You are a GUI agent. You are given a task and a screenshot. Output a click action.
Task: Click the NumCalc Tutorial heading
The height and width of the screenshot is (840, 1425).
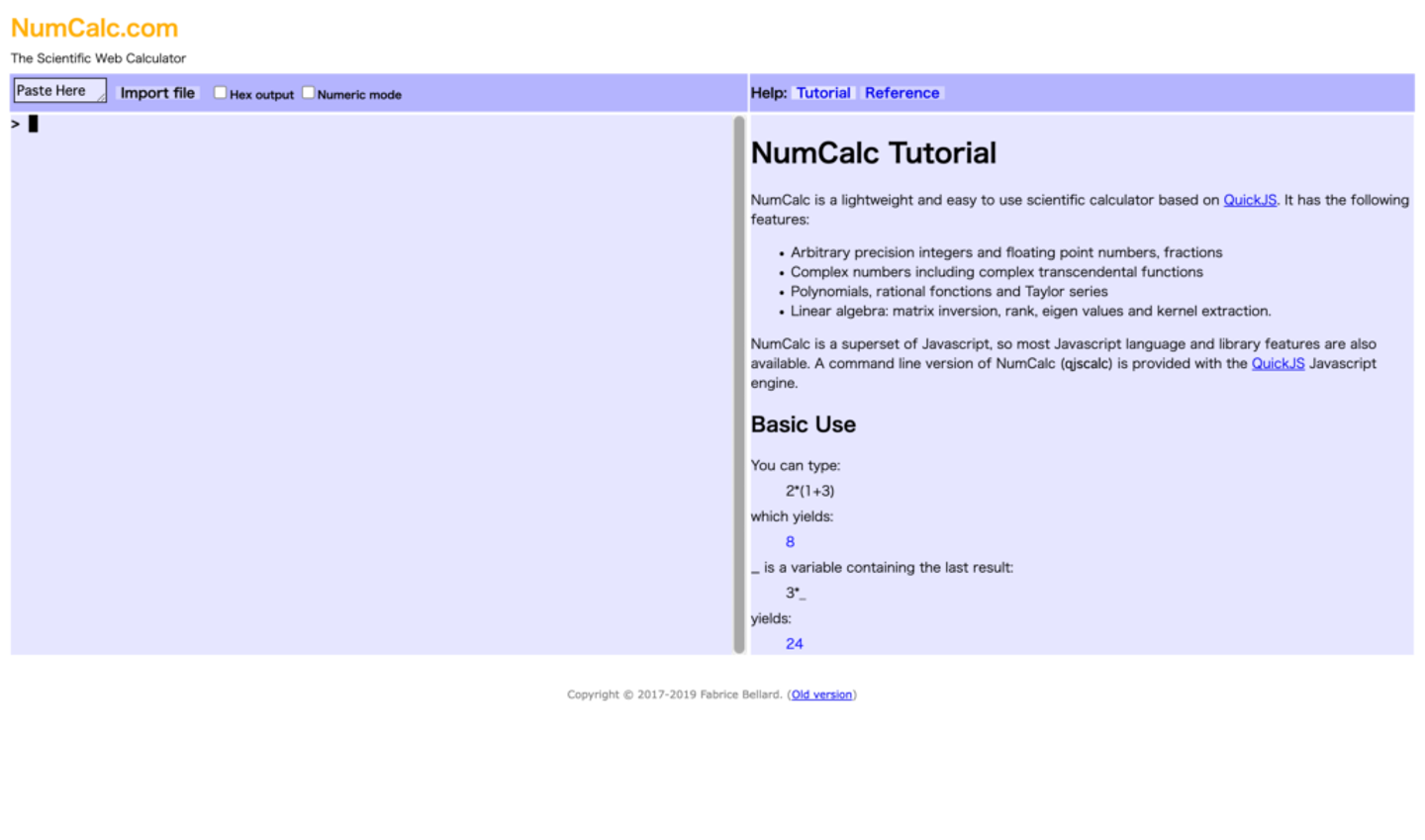[874, 153]
